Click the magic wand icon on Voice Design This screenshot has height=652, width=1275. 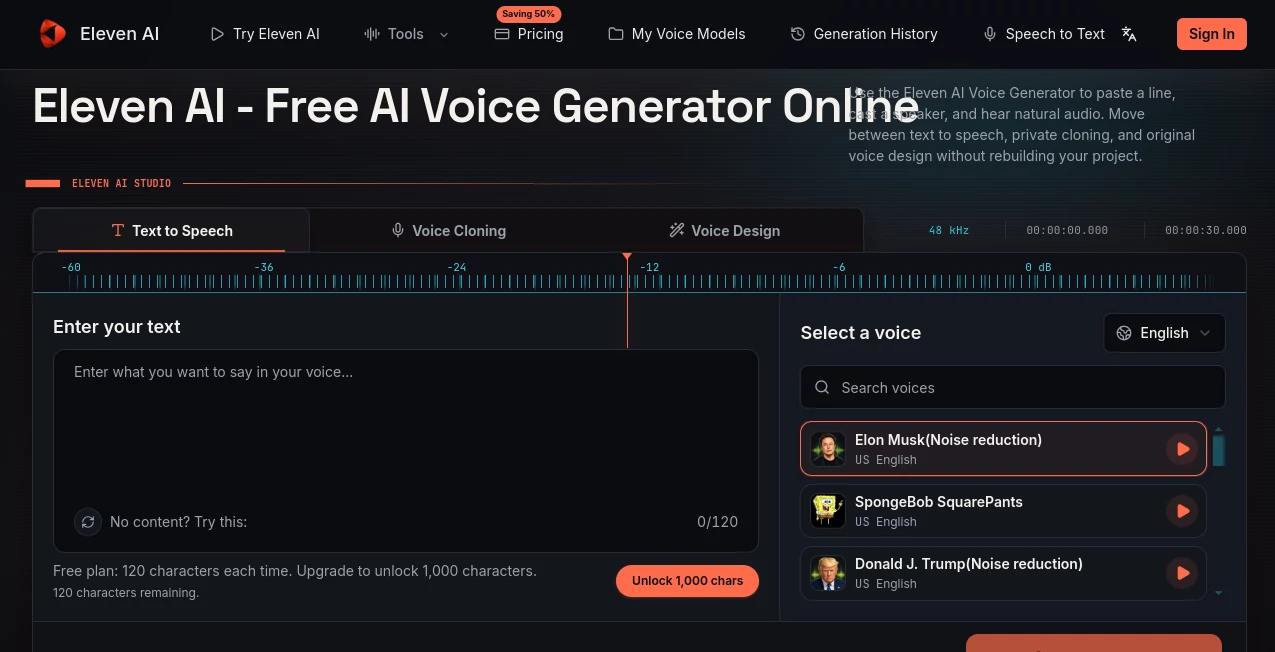coord(677,231)
